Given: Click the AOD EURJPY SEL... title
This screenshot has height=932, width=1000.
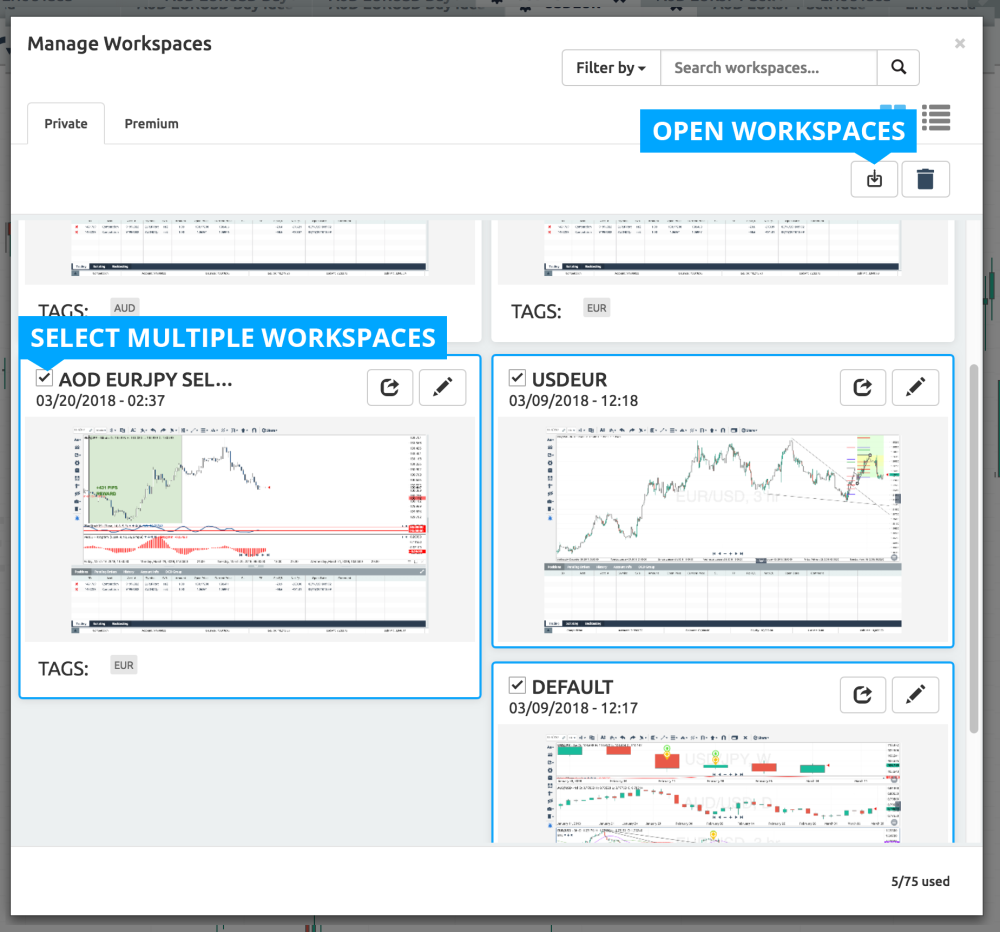Looking at the screenshot, I should (x=146, y=380).
